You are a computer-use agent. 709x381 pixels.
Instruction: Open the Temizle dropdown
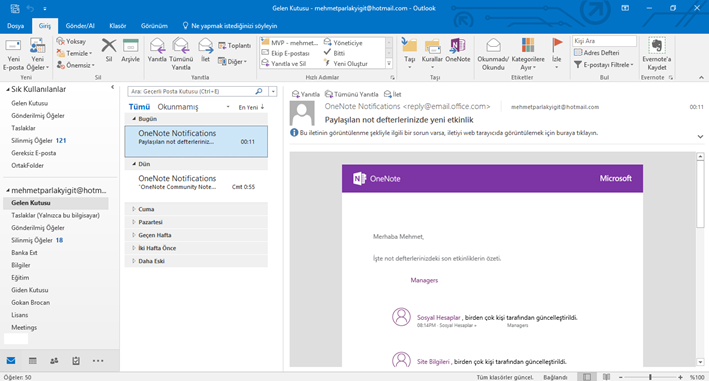75,53
